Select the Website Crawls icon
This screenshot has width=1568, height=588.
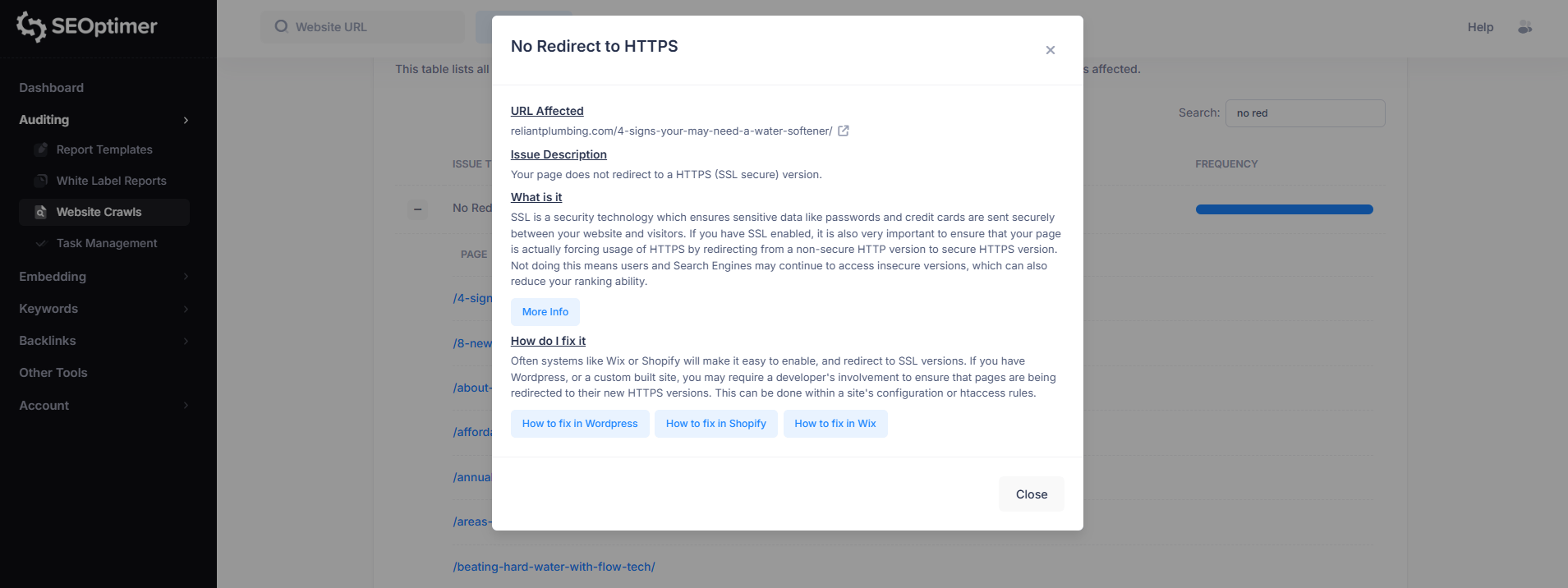[39, 212]
